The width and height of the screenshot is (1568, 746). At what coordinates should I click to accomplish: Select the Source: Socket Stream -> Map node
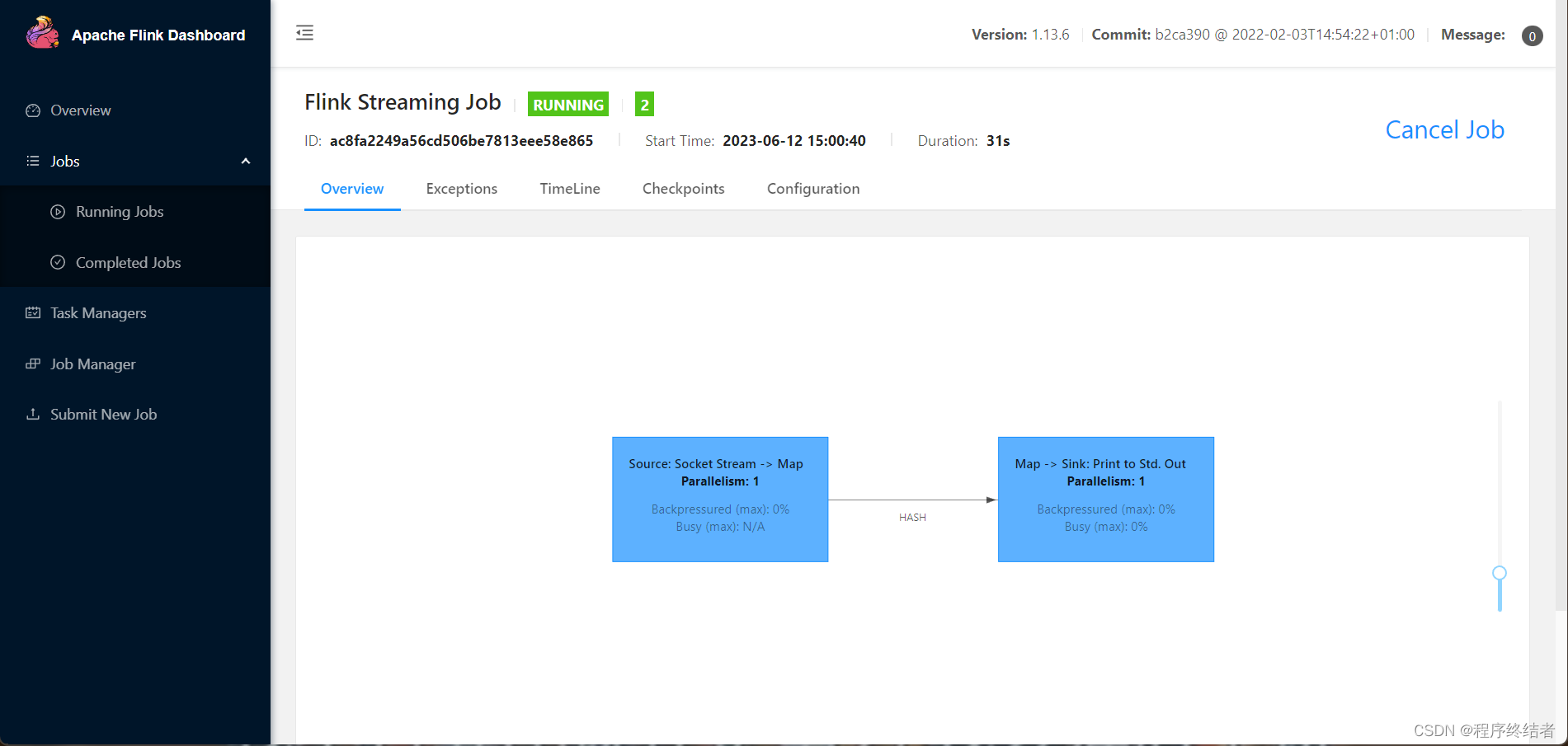[x=720, y=500]
